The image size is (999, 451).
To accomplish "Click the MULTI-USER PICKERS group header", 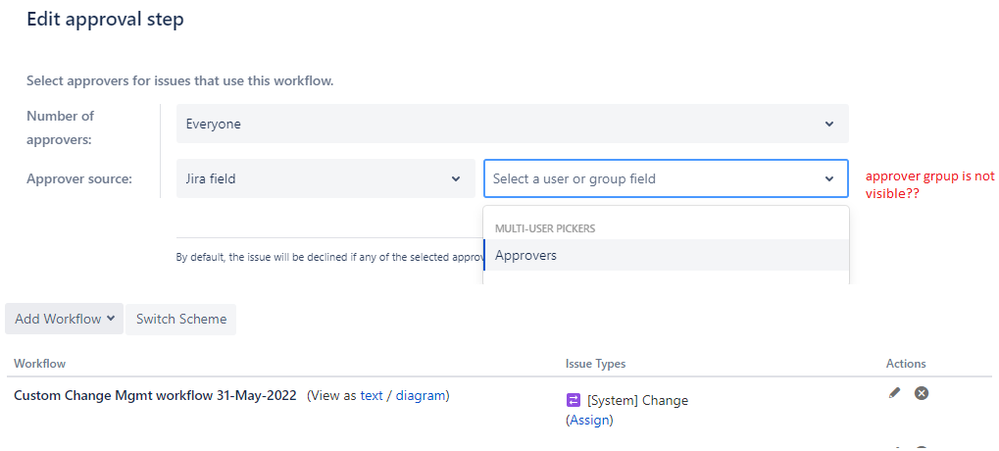I will coord(545,229).
